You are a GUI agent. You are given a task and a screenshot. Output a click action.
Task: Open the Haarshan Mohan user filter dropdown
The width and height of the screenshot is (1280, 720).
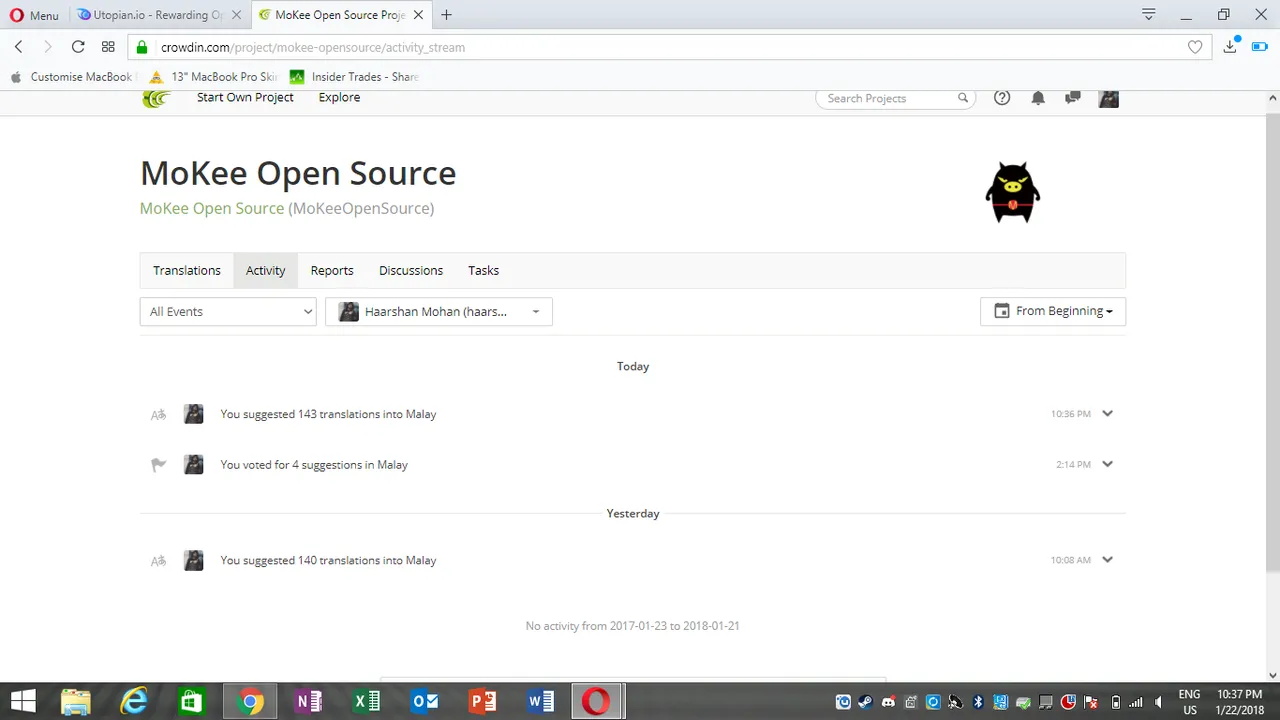tap(439, 312)
